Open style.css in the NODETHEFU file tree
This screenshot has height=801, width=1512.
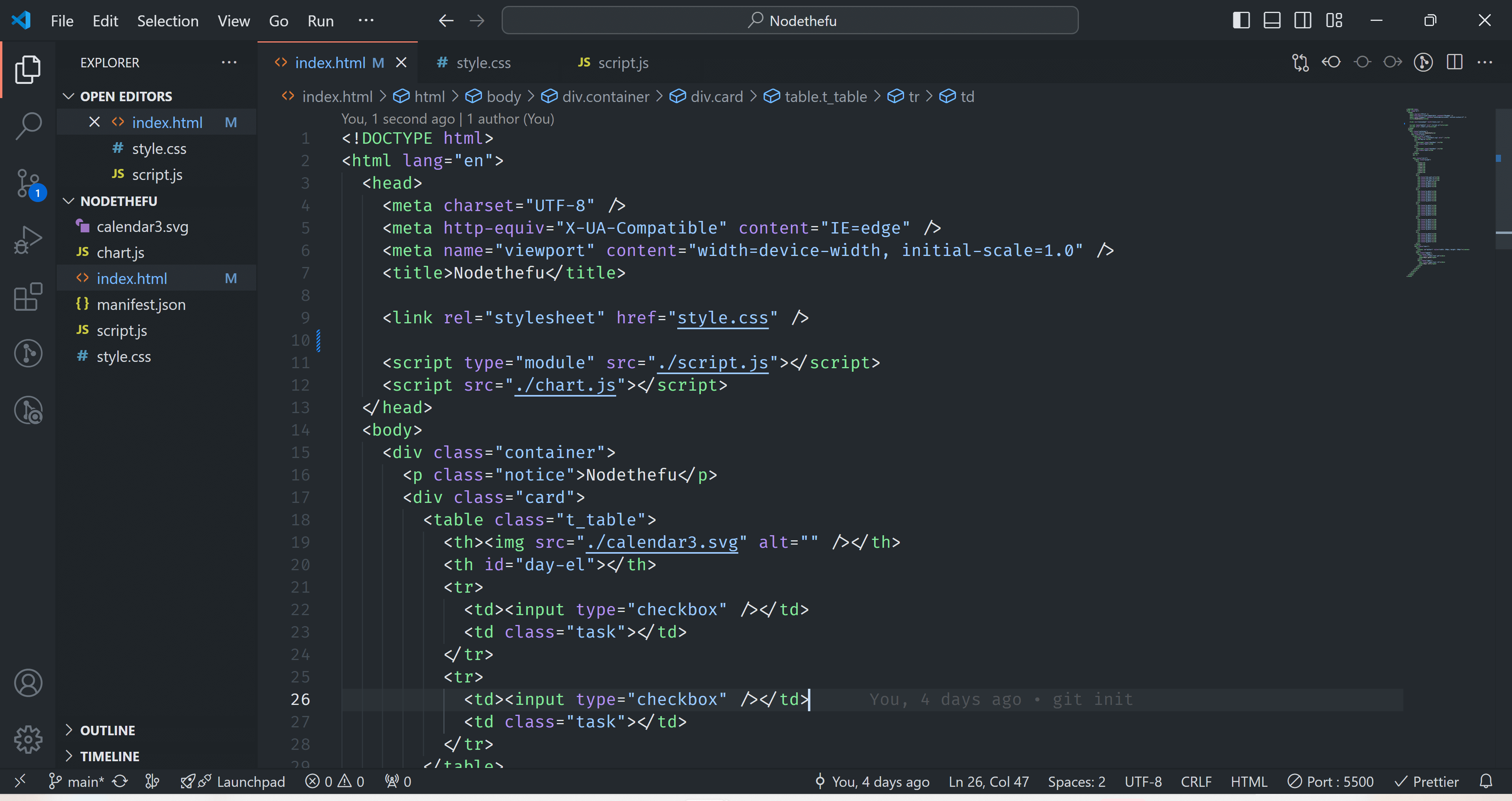[157, 356]
